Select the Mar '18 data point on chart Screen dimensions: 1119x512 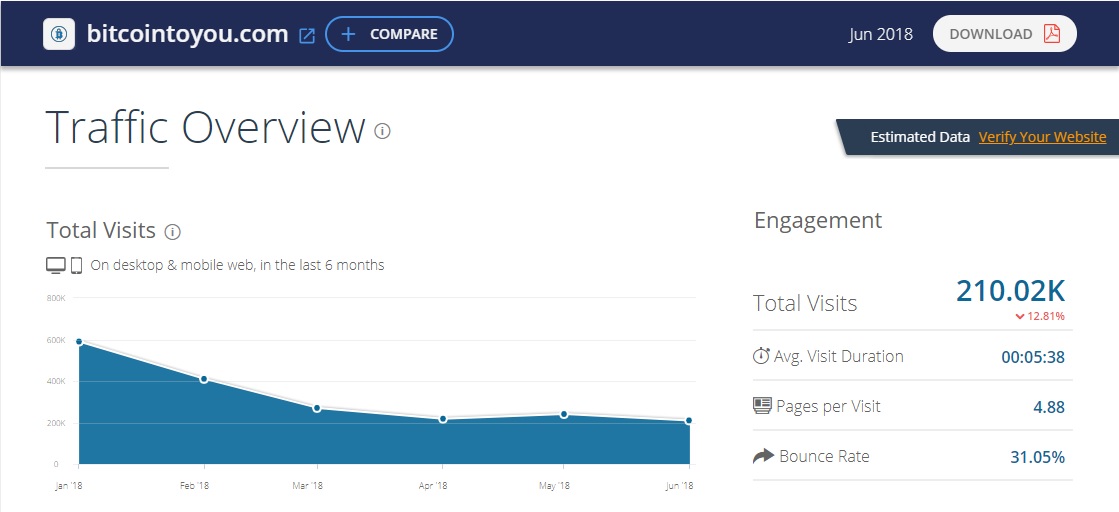pyautogui.click(x=317, y=408)
